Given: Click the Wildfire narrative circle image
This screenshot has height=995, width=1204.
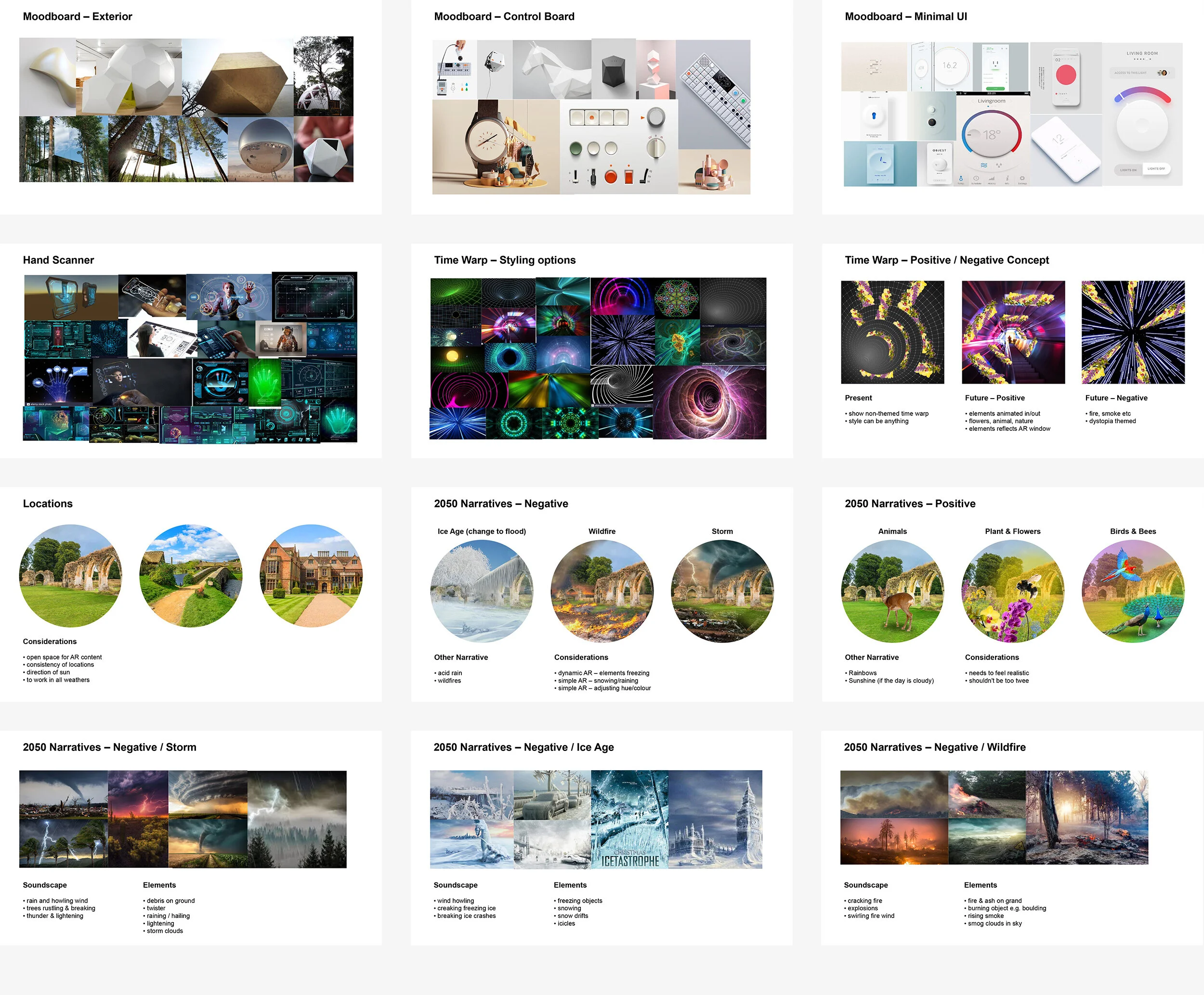Looking at the screenshot, I should [x=602, y=591].
